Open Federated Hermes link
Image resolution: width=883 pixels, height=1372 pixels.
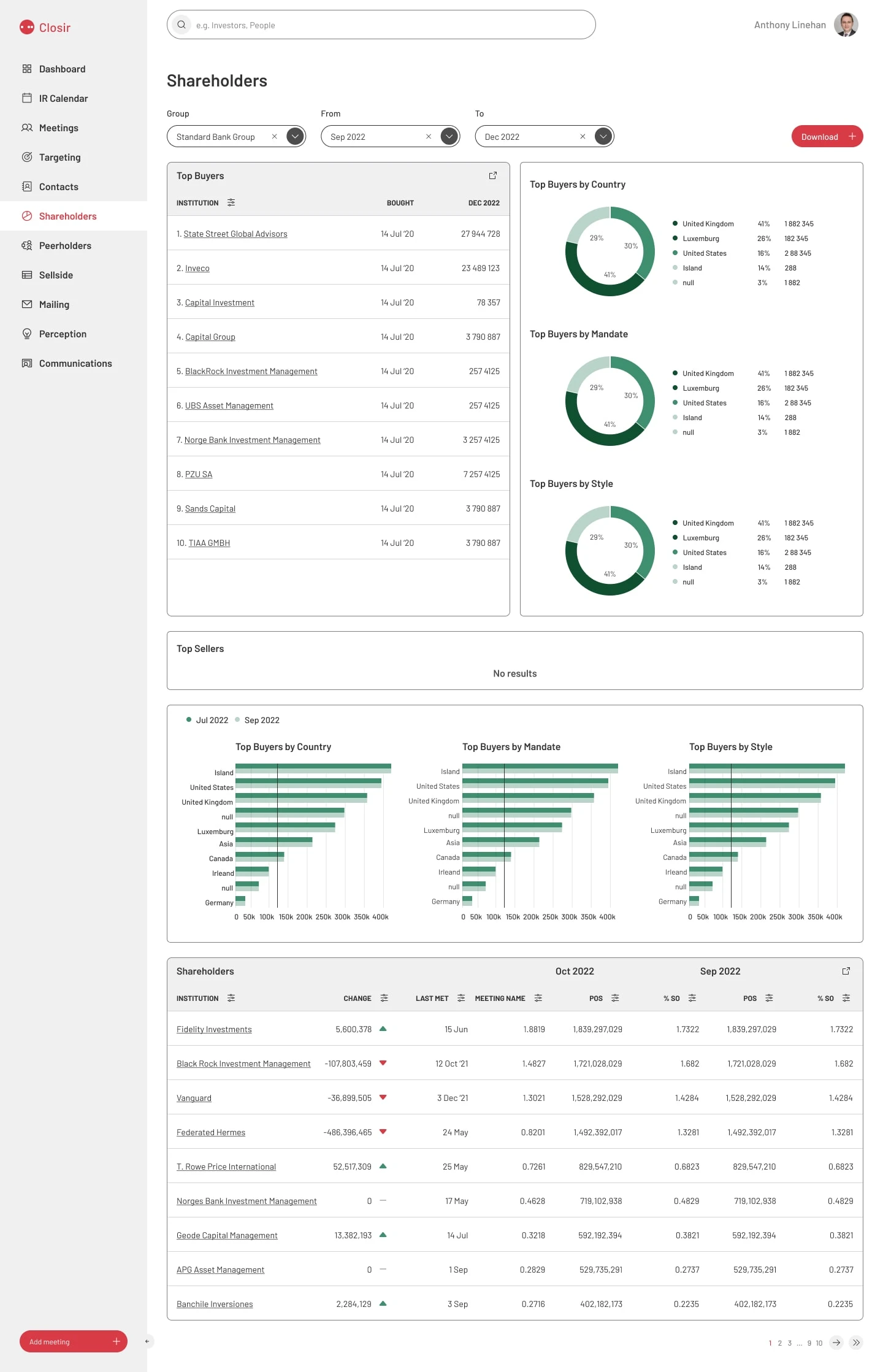click(211, 1132)
